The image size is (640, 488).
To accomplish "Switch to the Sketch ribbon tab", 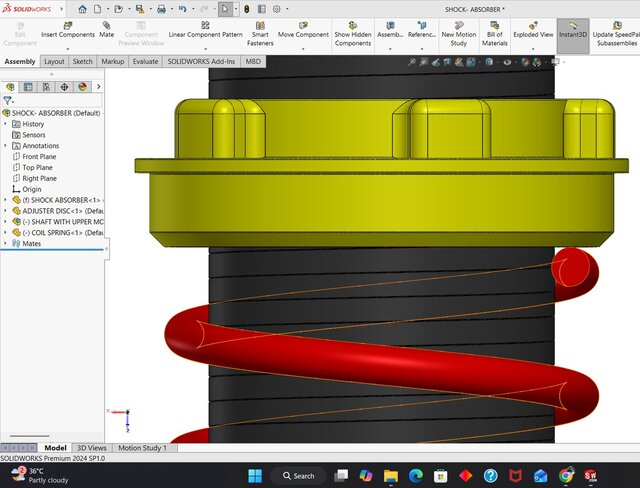I will [82, 62].
